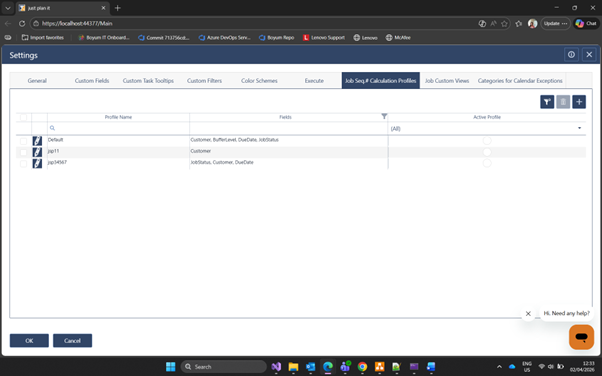Switch to the Execute tab
Image resolution: width=602 pixels, height=376 pixels.
314,81
